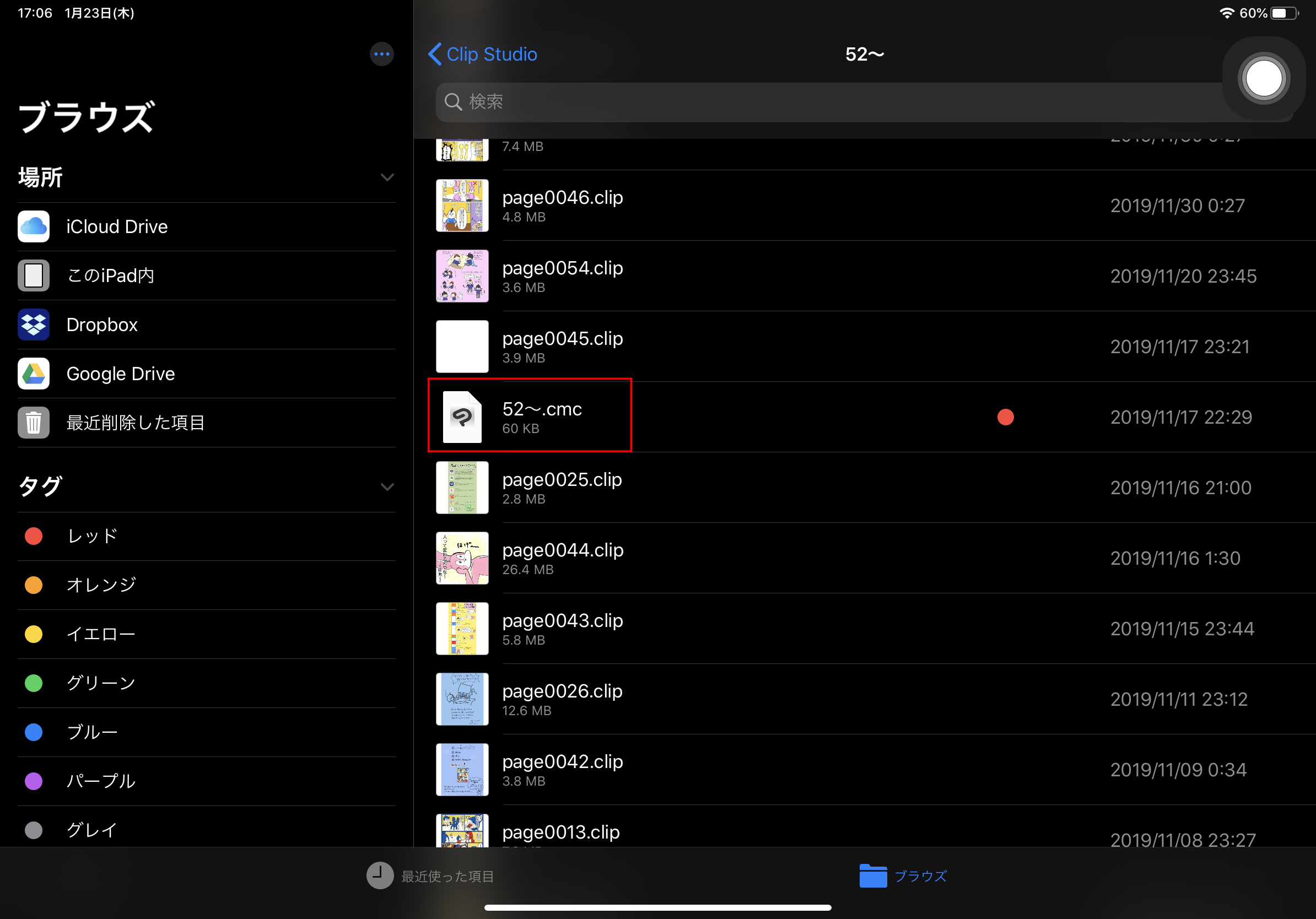Open iCloud Drive location
This screenshot has height=919, width=1316.
coord(116,227)
